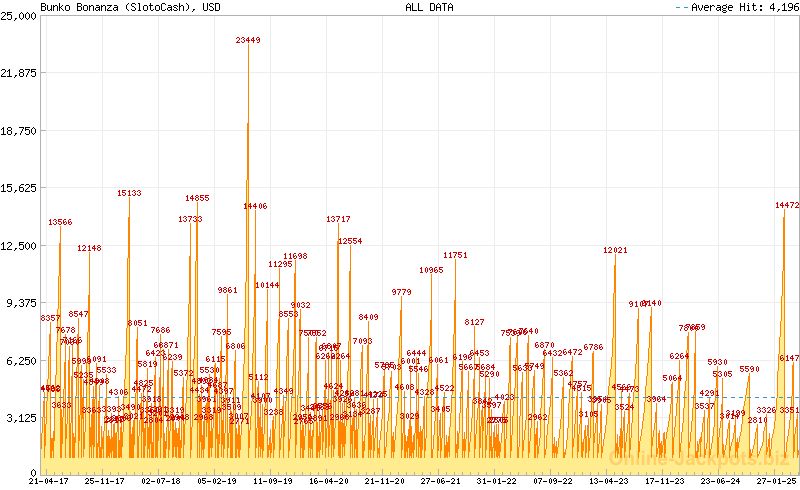
Task: Click the 23449 peak value label
Action: click(x=248, y=40)
